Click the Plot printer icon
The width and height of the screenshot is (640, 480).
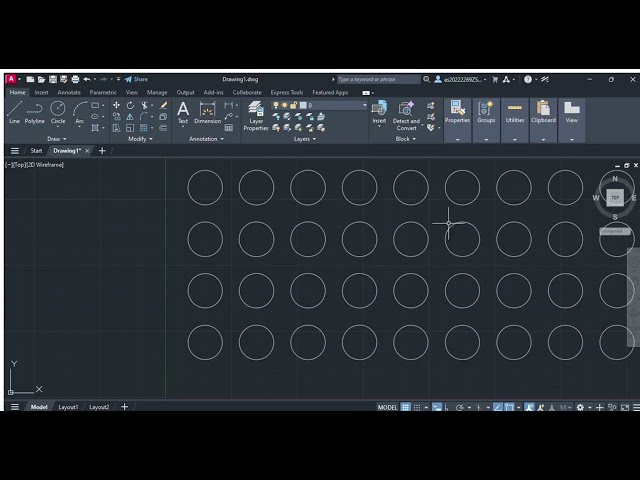[75, 79]
